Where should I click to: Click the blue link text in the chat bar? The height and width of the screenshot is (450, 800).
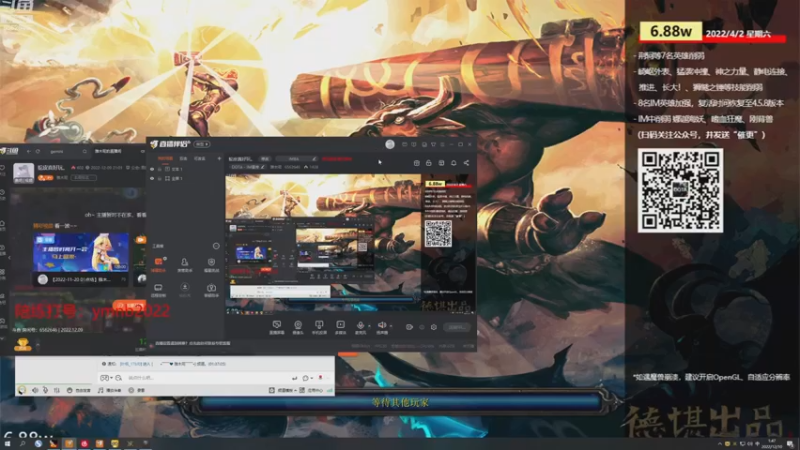click(x=136, y=364)
